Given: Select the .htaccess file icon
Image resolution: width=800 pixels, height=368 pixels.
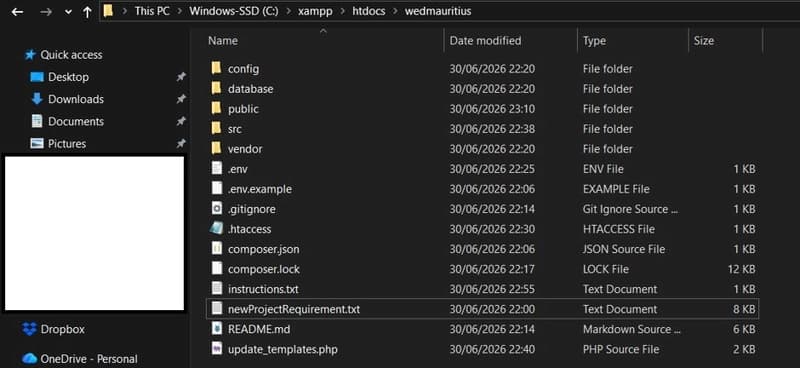Looking at the screenshot, I should pyautogui.click(x=217, y=228).
